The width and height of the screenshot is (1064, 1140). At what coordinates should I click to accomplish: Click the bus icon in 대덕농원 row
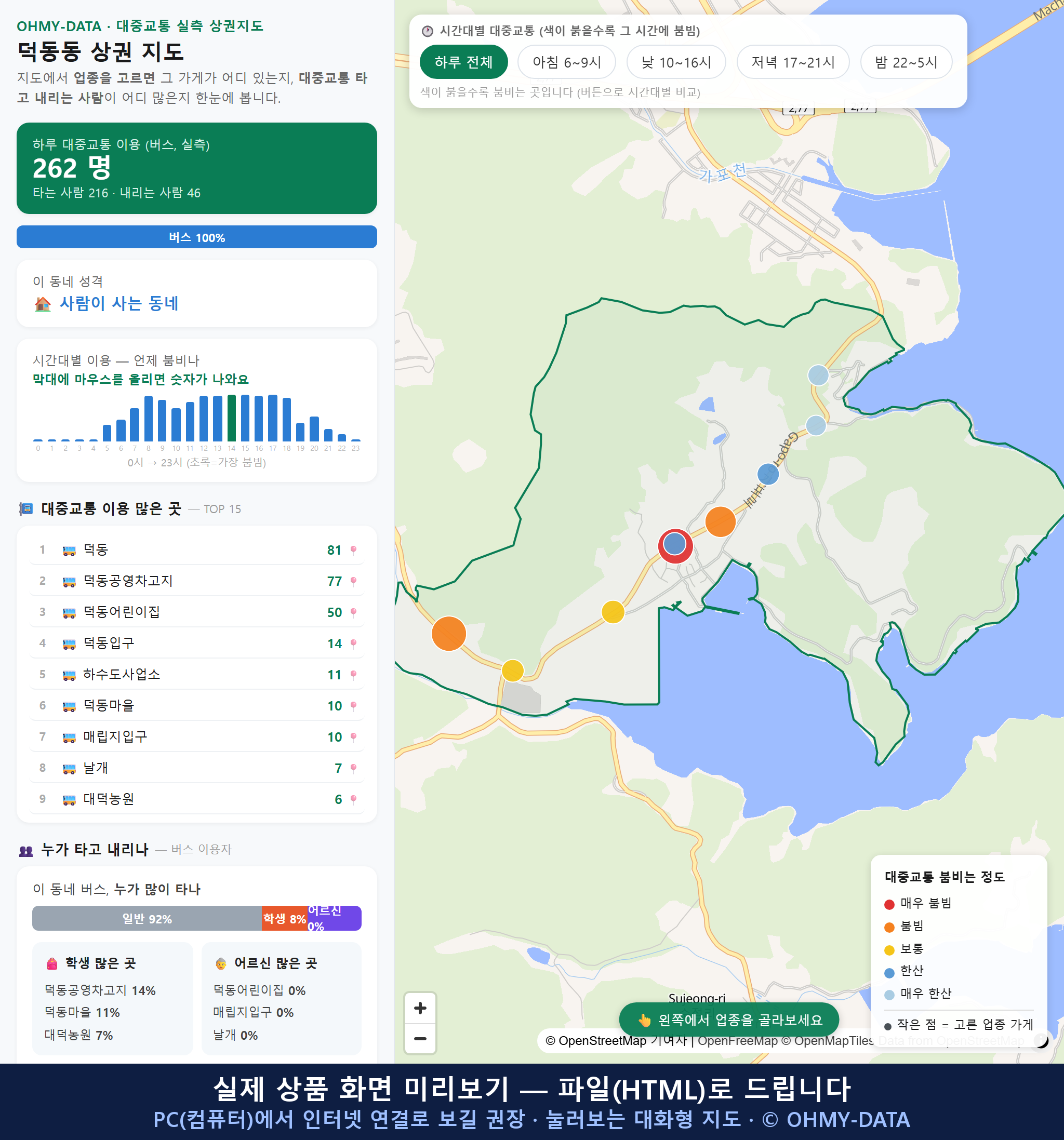tap(69, 799)
